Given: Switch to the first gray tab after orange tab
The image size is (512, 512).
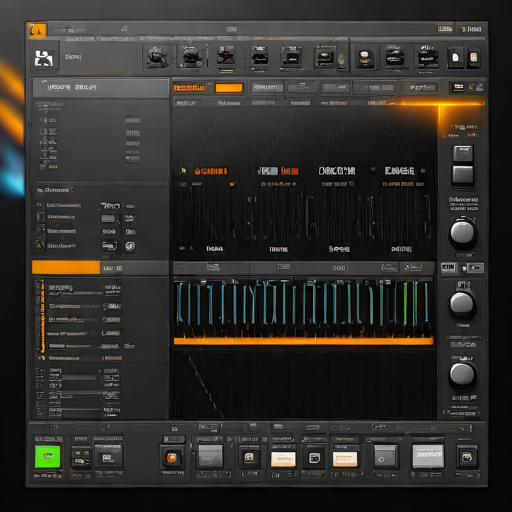Looking at the screenshot, I should click(267, 88).
